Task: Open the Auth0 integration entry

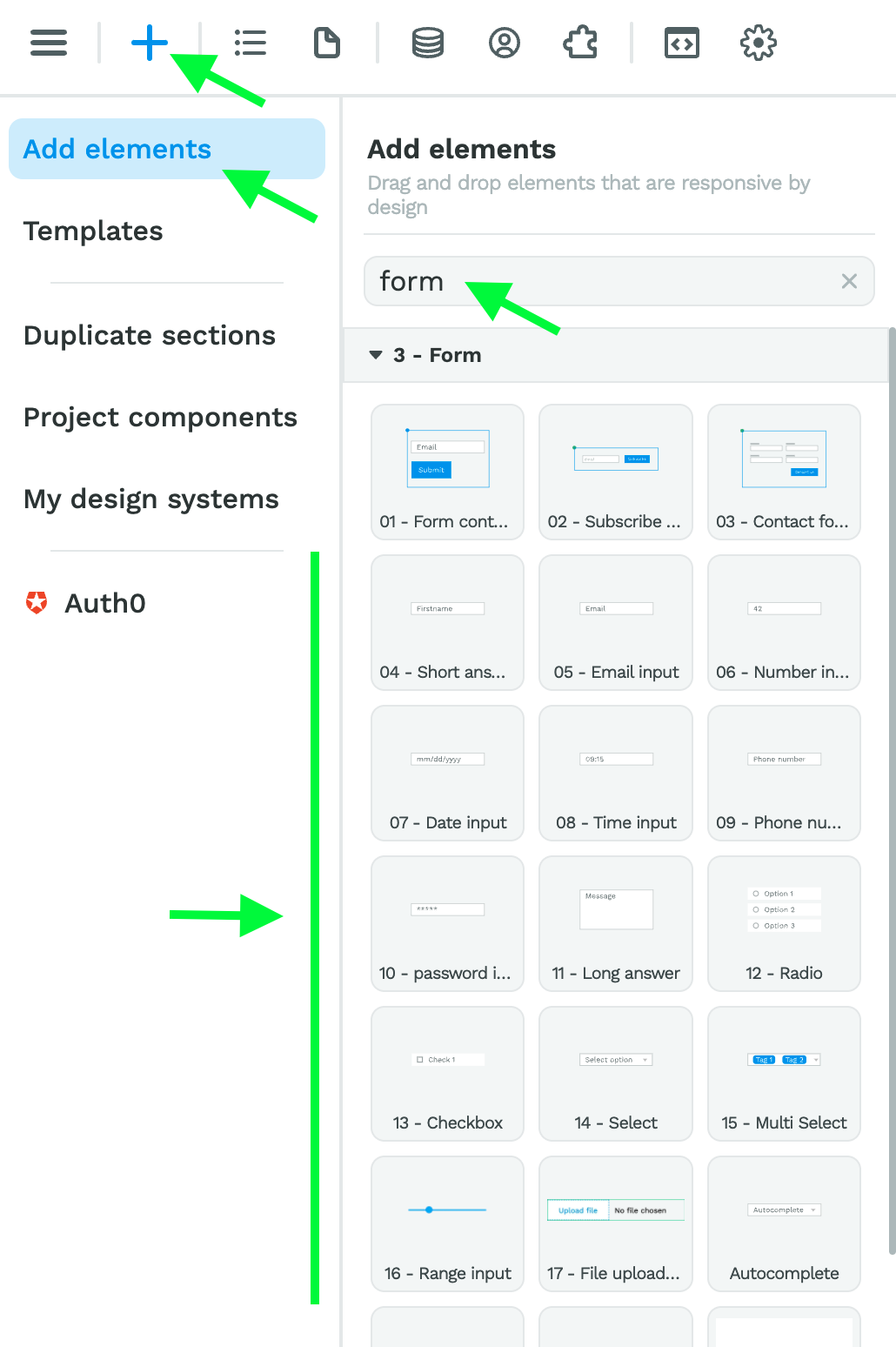Action: pos(85,603)
